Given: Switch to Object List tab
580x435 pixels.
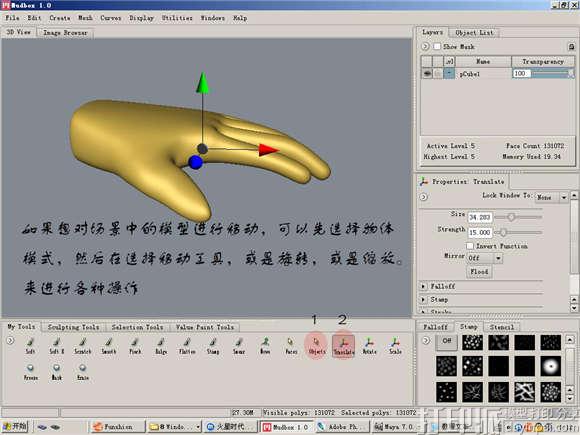Looking at the screenshot, I should (x=474, y=33).
